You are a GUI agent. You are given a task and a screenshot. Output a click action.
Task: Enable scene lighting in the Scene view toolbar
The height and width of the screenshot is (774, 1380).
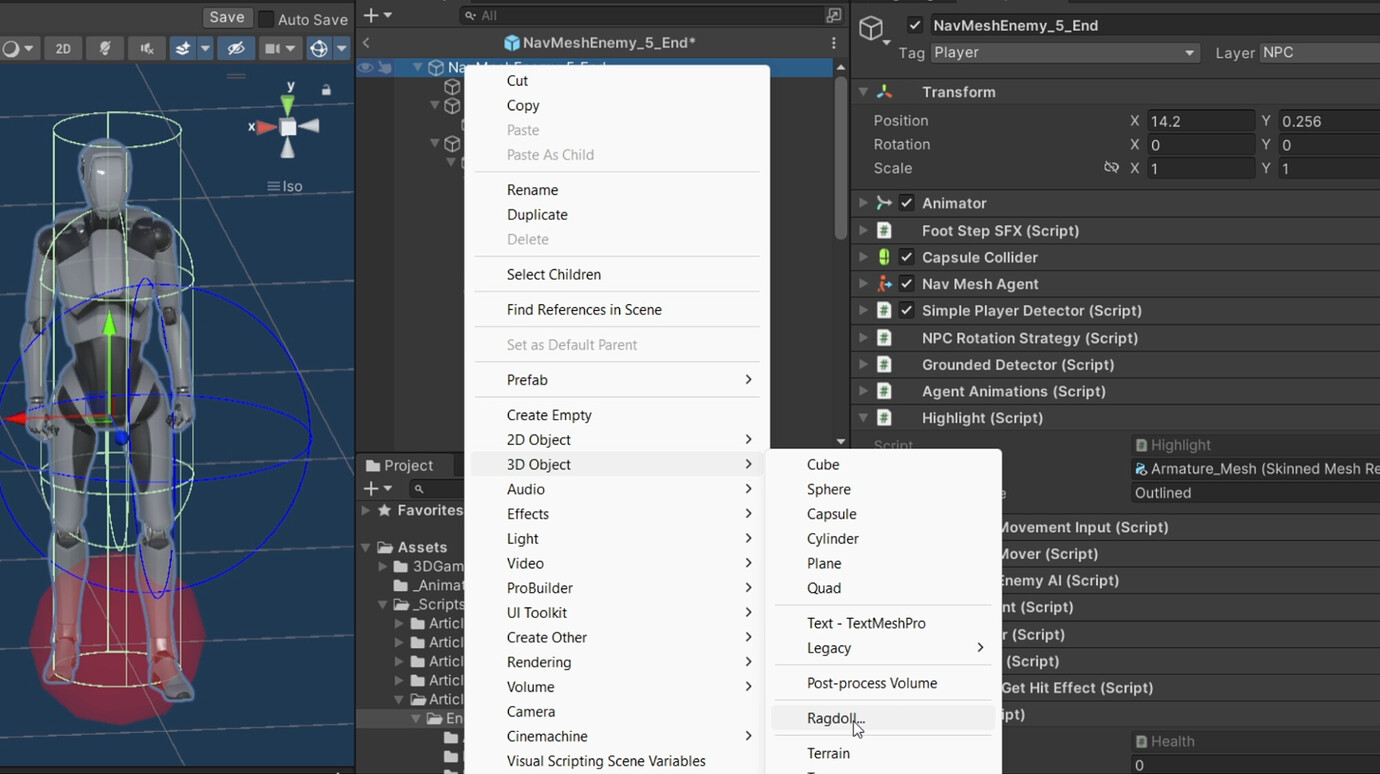point(105,48)
